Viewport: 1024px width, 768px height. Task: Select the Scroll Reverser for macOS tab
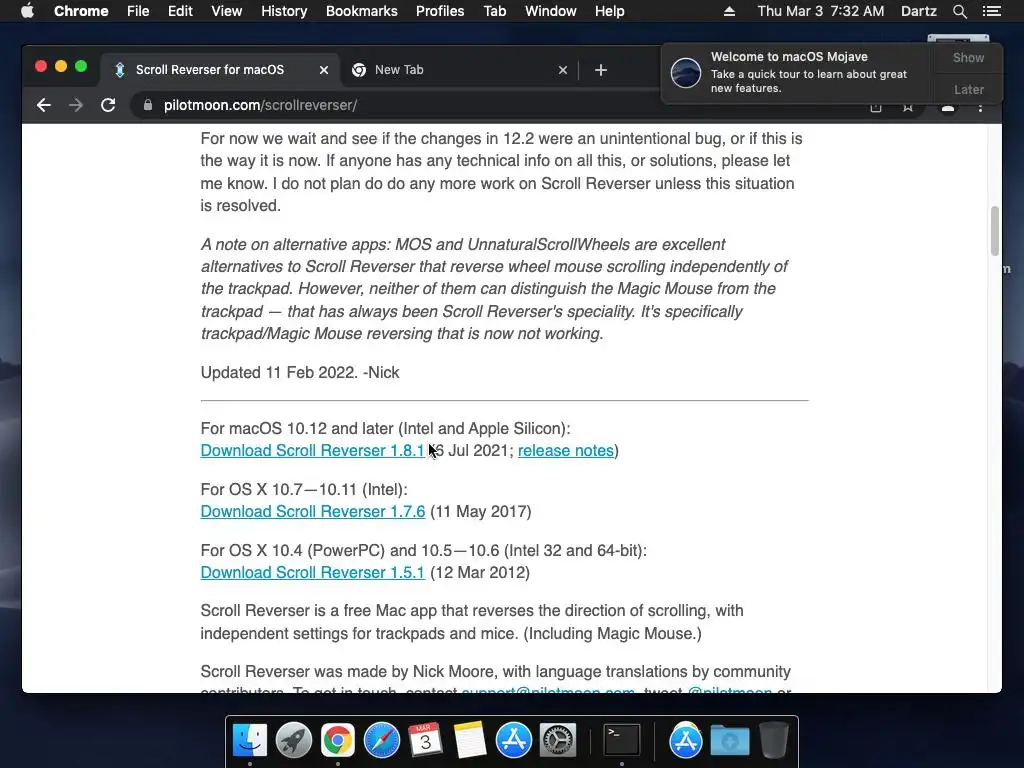pos(220,70)
